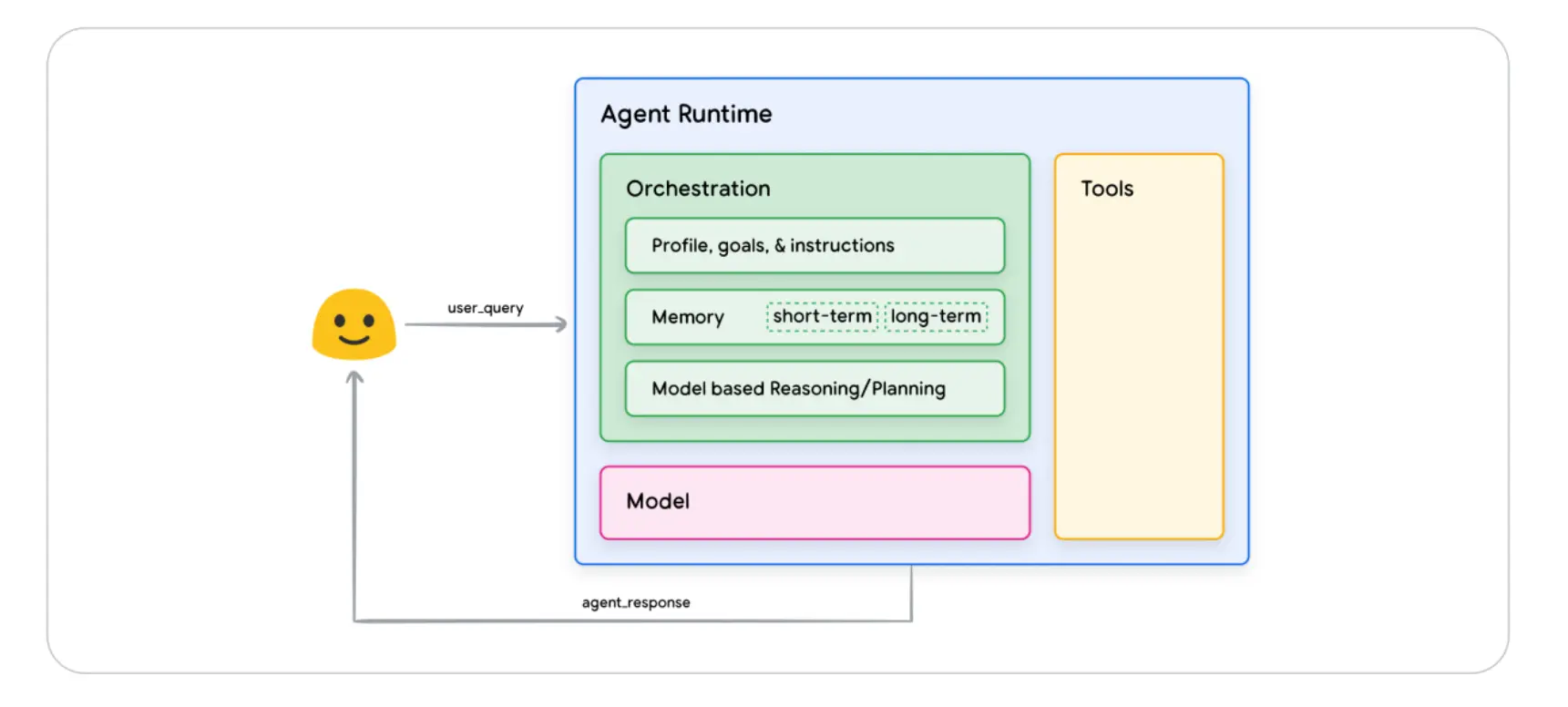Click the Model based Reasoning/Planning box
Image resolution: width=1568 pixels, height=707 pixels.
point(815,389)
